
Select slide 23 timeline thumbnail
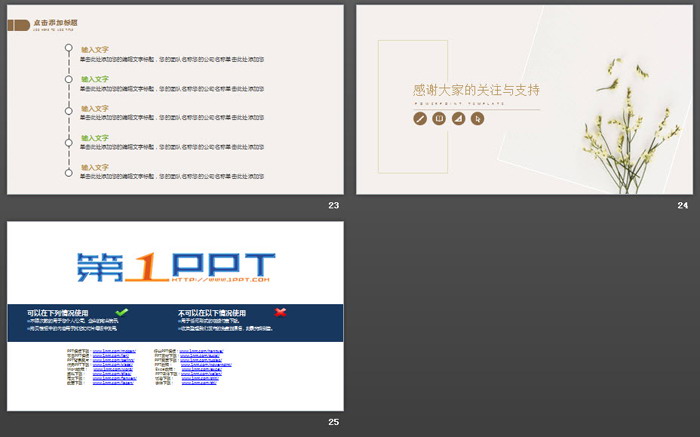coord(175,100)
